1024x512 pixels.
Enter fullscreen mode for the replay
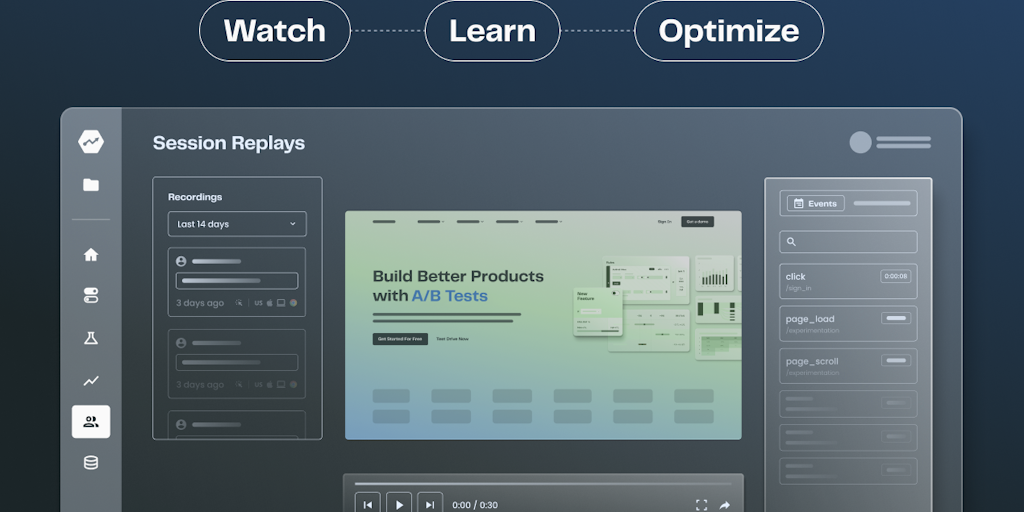click(x=701, y=505)
